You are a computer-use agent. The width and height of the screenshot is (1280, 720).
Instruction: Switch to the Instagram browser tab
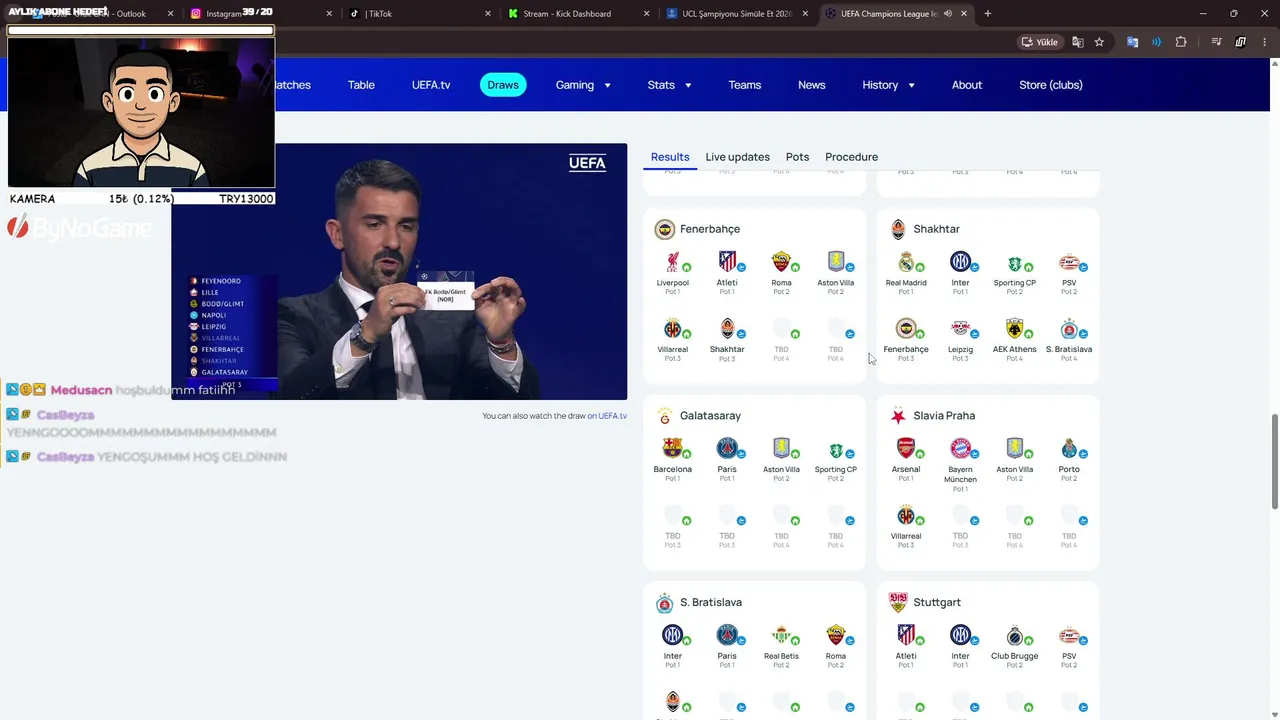[258, 14]
